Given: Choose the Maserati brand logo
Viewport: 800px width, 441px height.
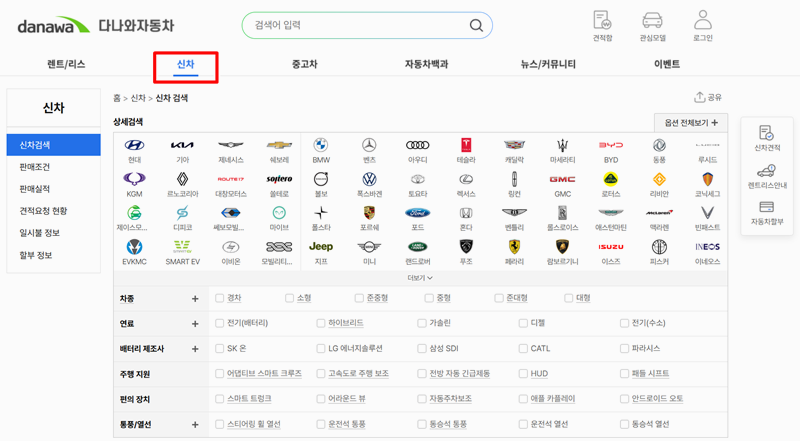Looking at the screenshot, I should tap(562, 145).
